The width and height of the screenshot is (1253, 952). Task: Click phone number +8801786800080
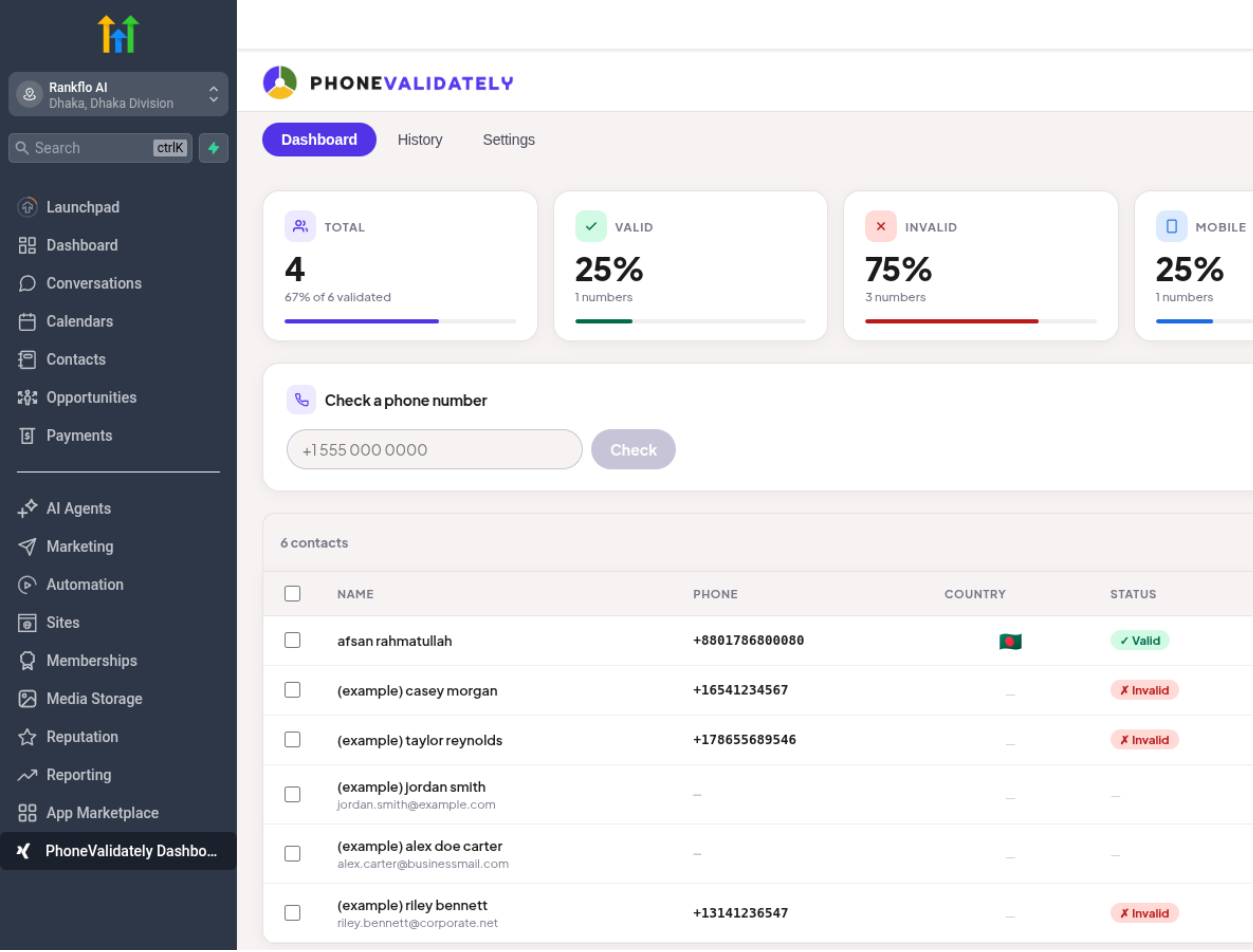click(748, 640)
